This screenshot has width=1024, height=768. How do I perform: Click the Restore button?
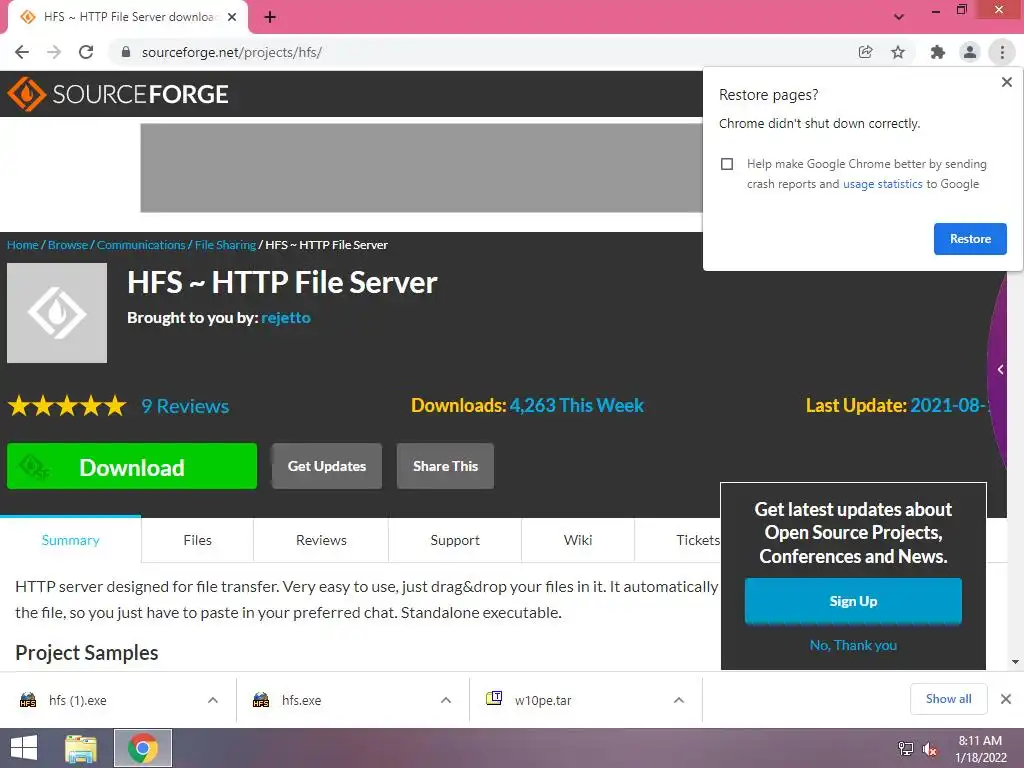[x=970, y=238]
